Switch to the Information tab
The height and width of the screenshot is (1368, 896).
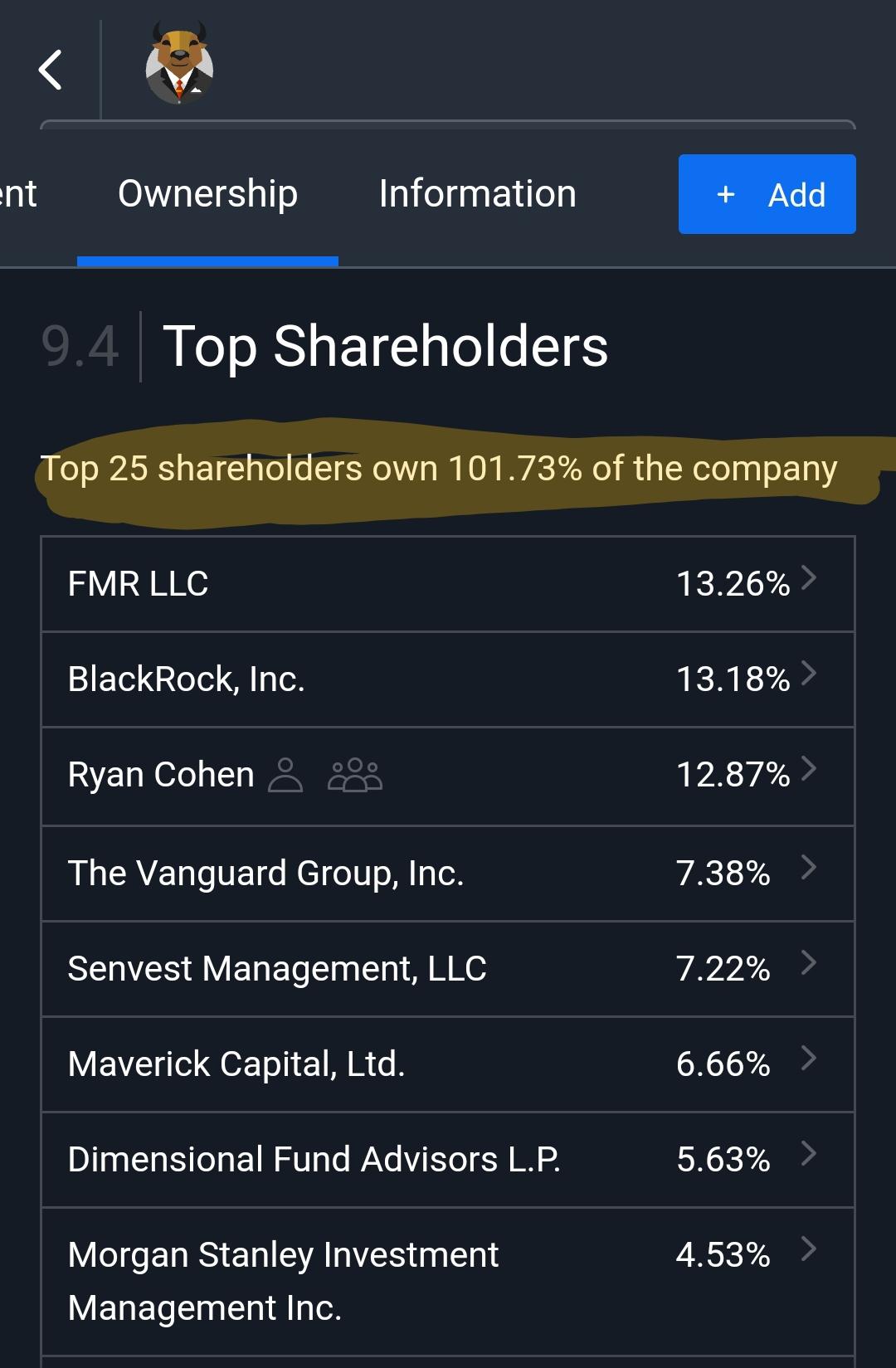(x=477, y=193)
